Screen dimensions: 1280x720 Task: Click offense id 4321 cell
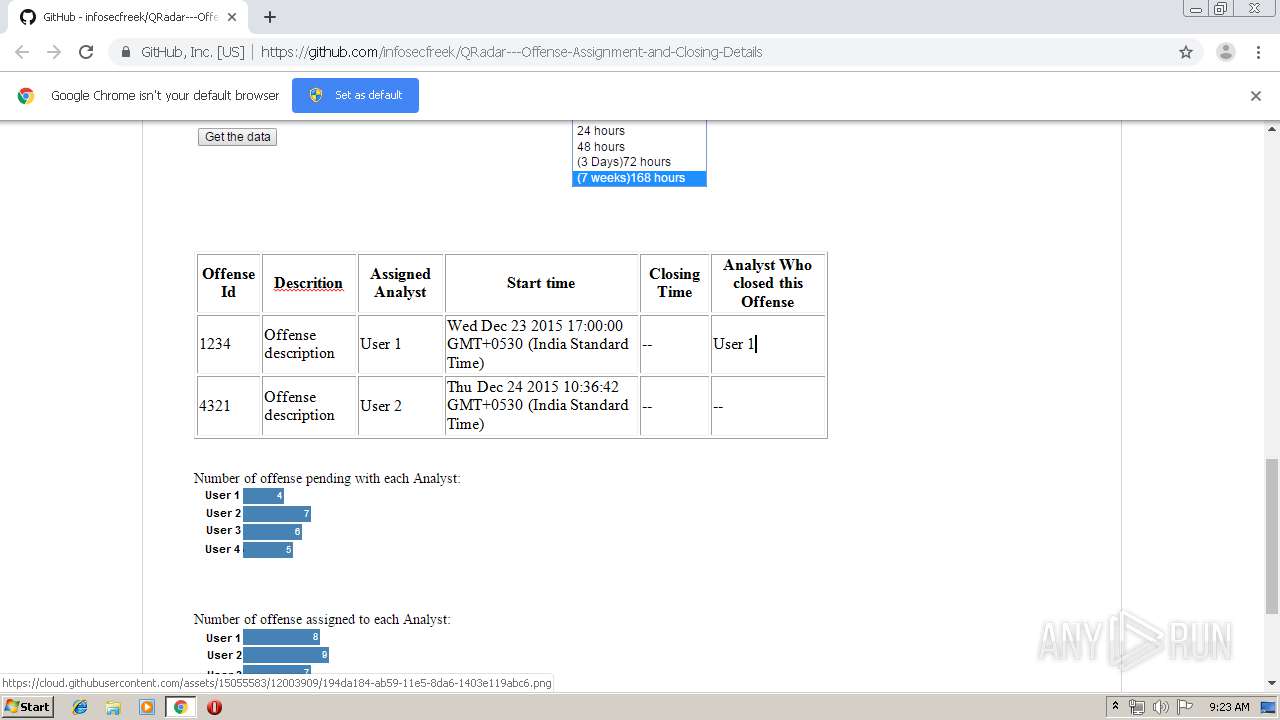point(229,406)
